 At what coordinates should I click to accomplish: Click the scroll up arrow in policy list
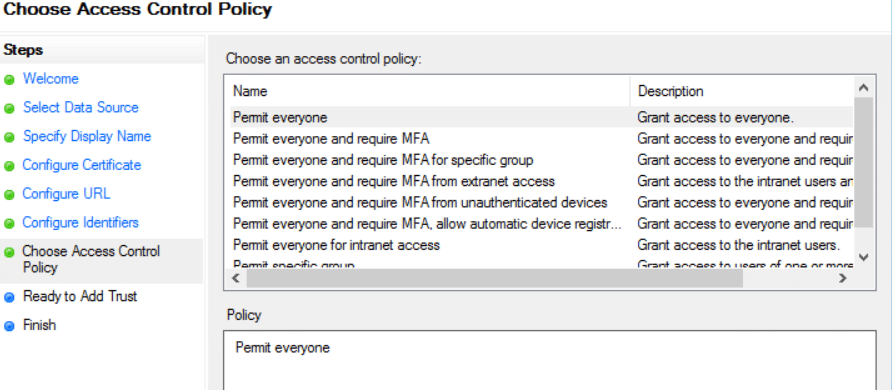tap(863, 88)
